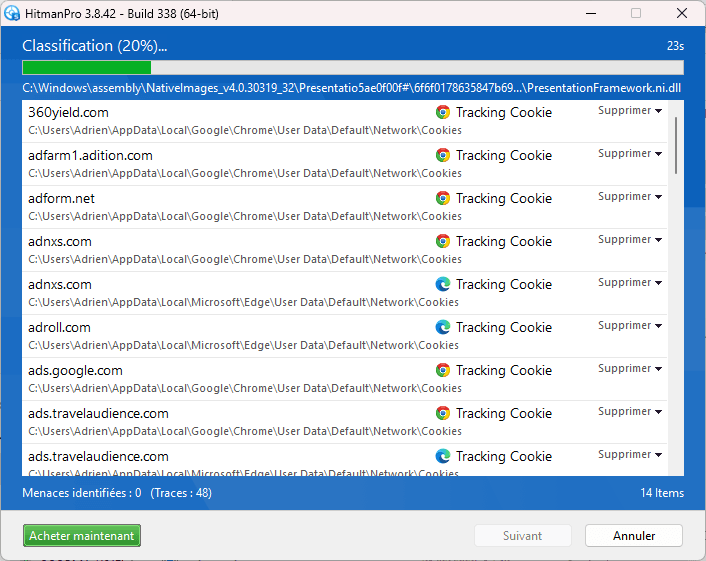Click the Chrome icon next to ads.google.com
The width and height of the screenshot is (706, 561).
[443, 370]
